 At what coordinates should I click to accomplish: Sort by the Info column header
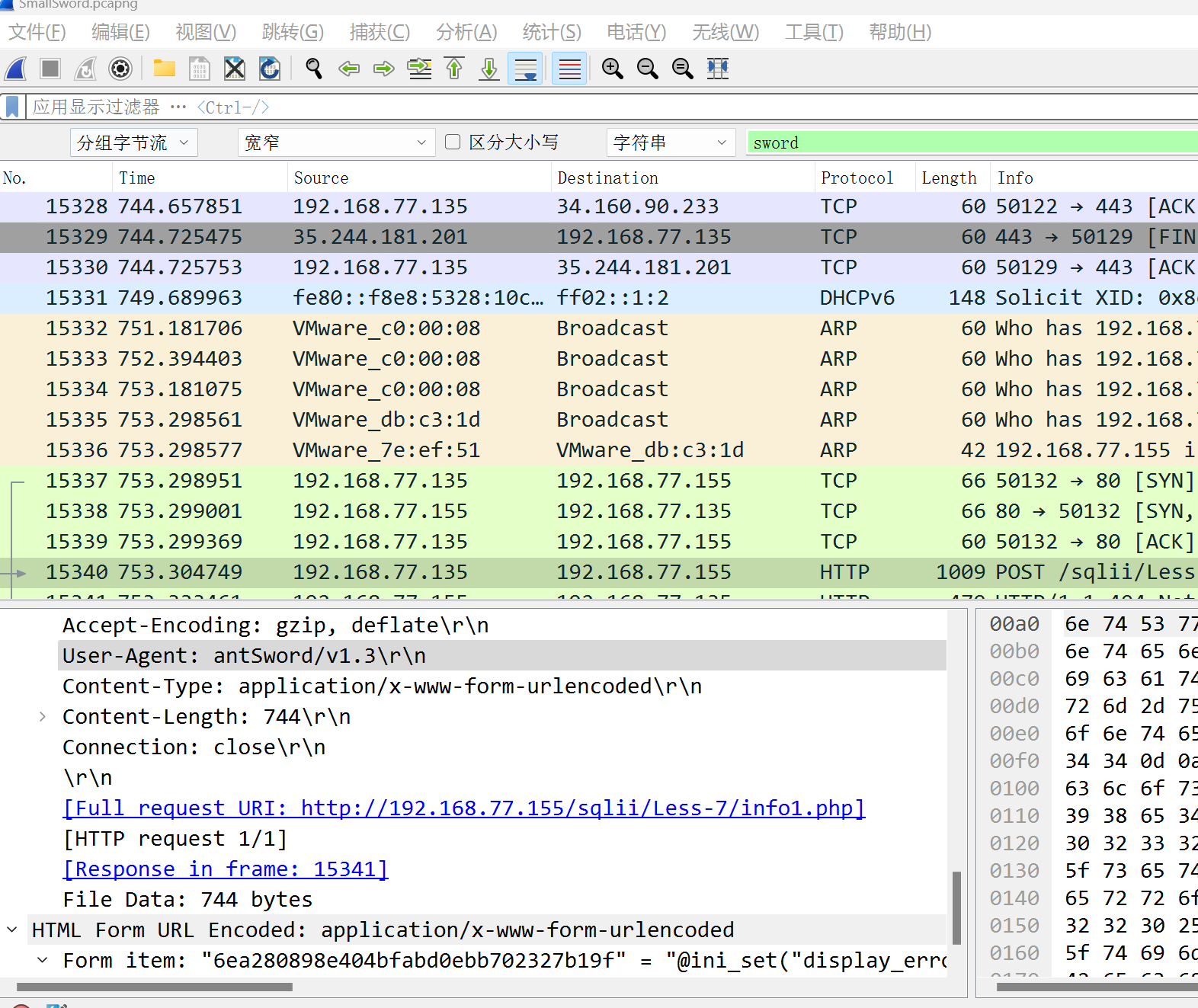[x=1094, y=178]
